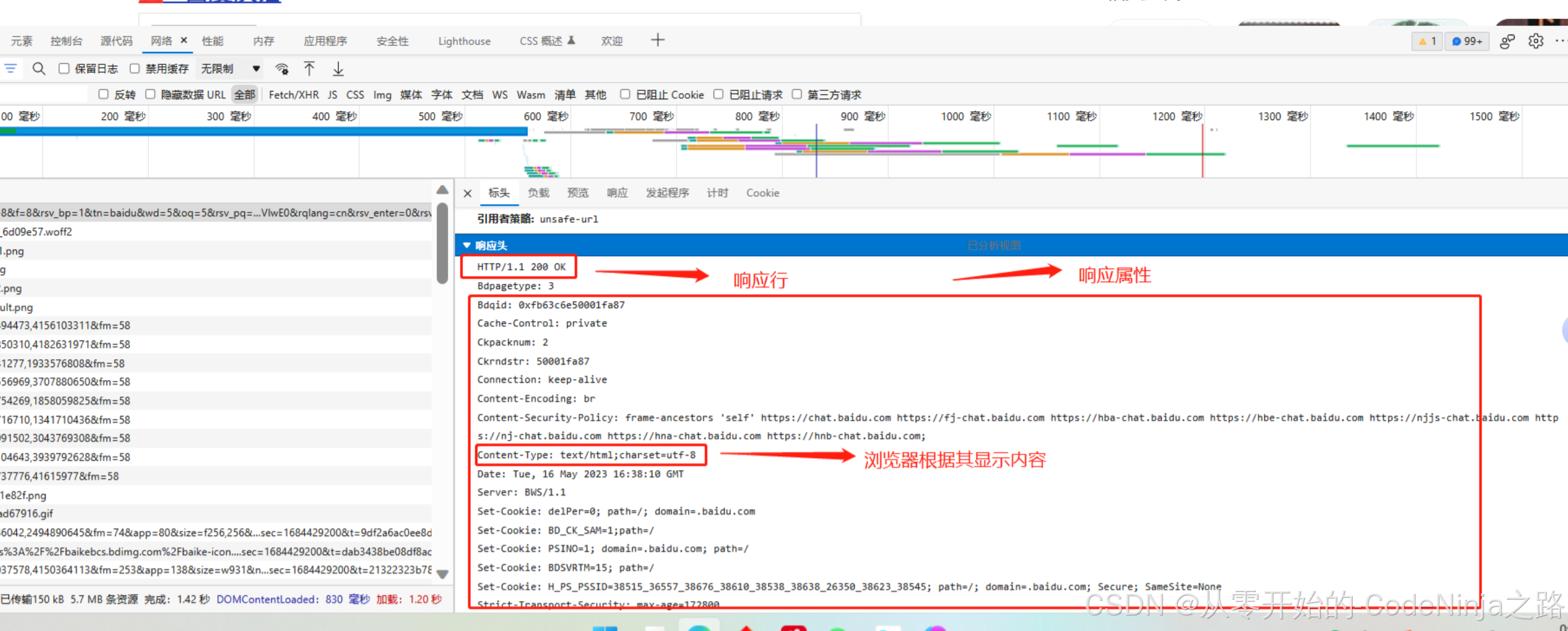Check the 已阻止 Cookie checkbox
Screen dimensions: 1568x631
[x=625, y=94]
